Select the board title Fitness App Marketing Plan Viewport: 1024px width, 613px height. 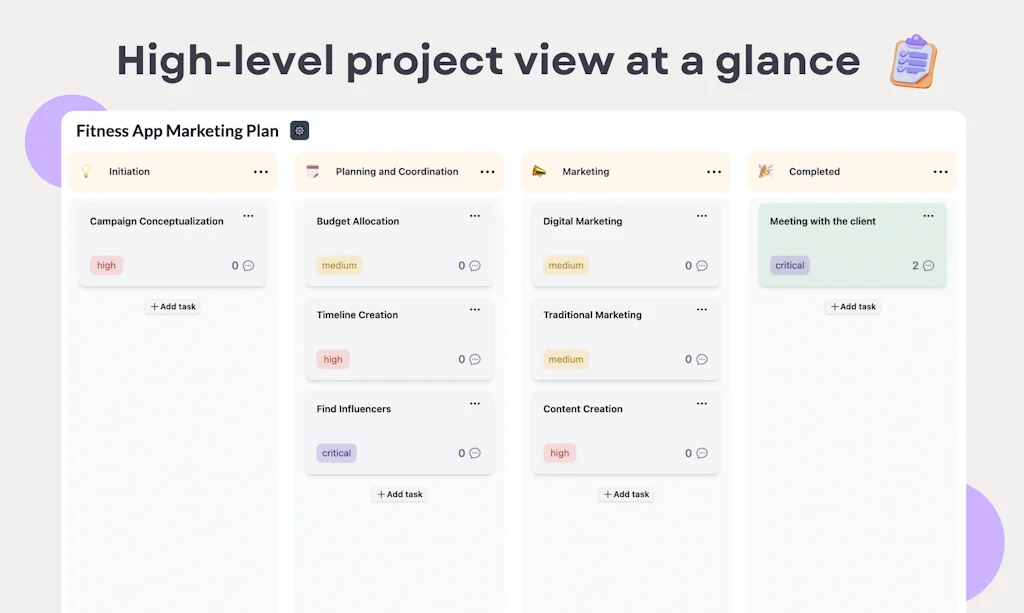pyautogui.click(x=176, y=130)
